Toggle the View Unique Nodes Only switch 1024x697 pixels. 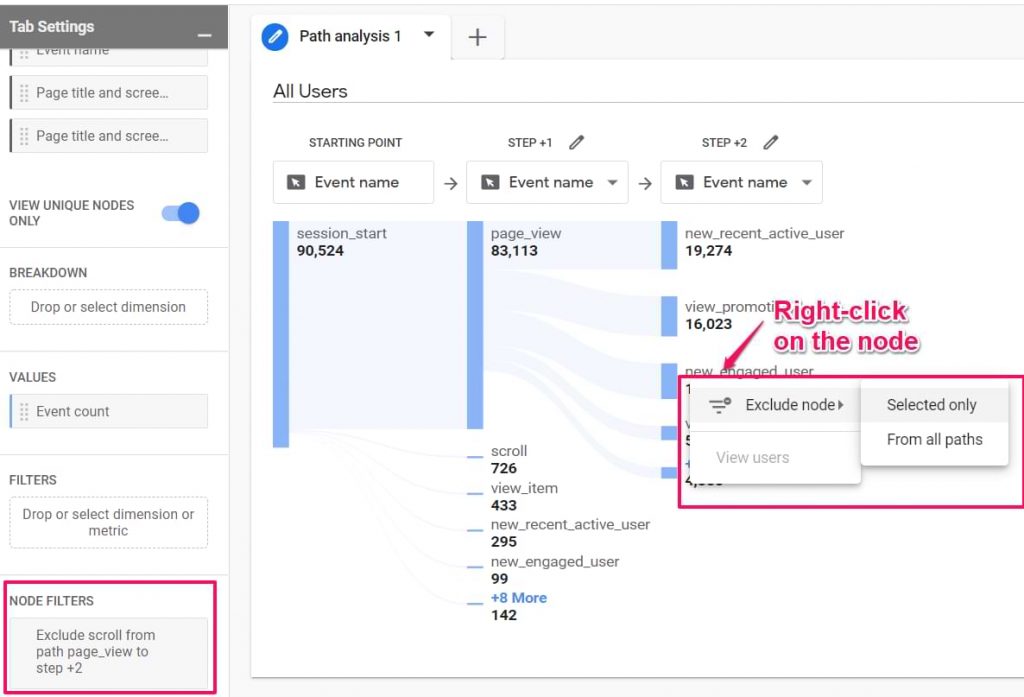[178, 212]
